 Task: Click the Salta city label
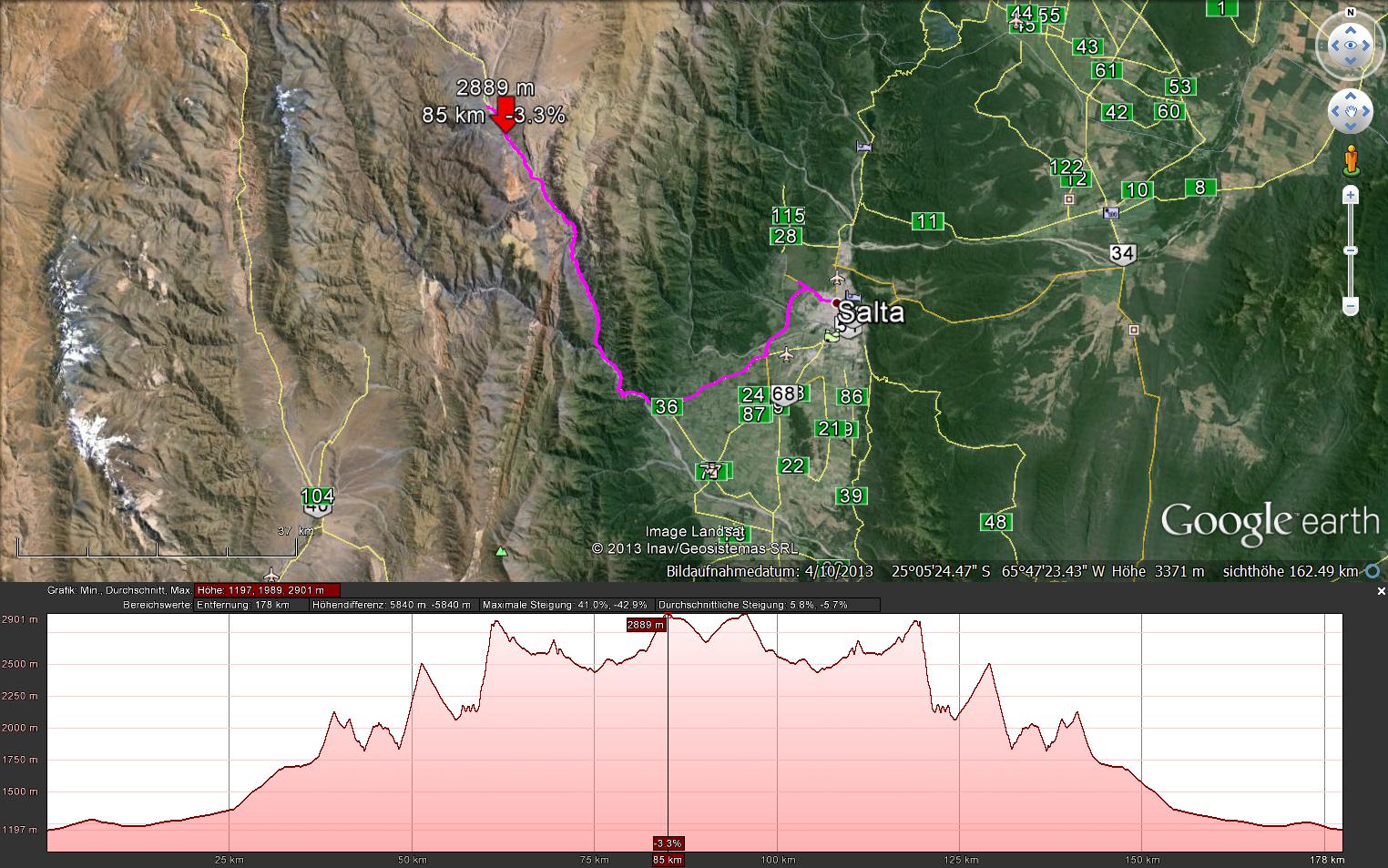(870, 312)
